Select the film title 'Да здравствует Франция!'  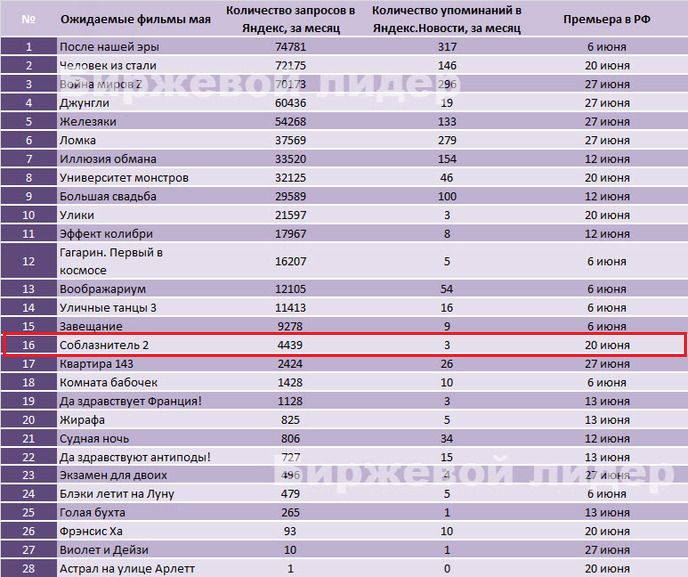[131, 401]
